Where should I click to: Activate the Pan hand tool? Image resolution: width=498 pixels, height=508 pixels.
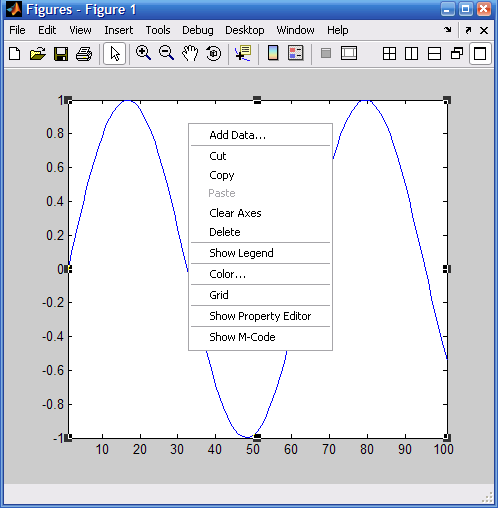[190, 53]
